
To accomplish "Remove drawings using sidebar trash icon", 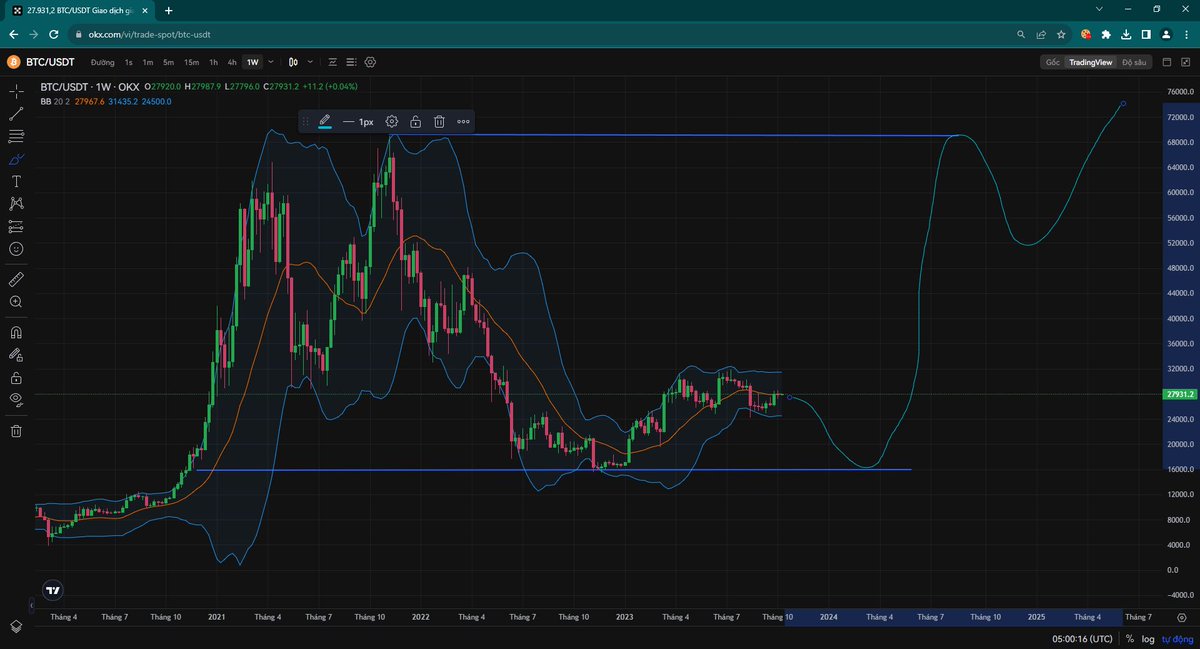I will [16, 431].
